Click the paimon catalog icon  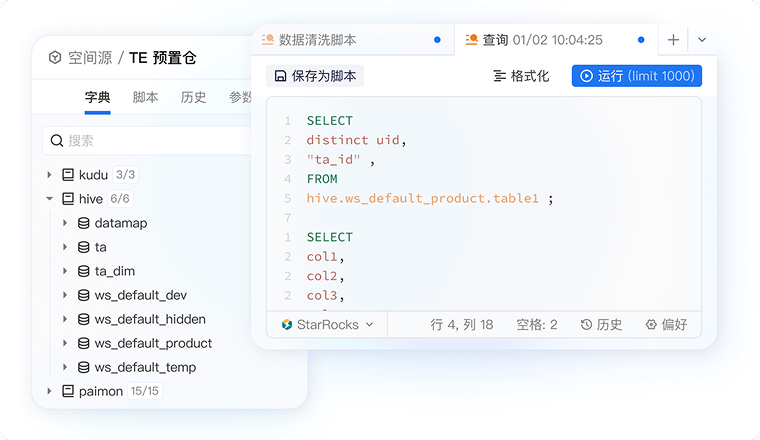pyautogui.click(x=68, y=391)
